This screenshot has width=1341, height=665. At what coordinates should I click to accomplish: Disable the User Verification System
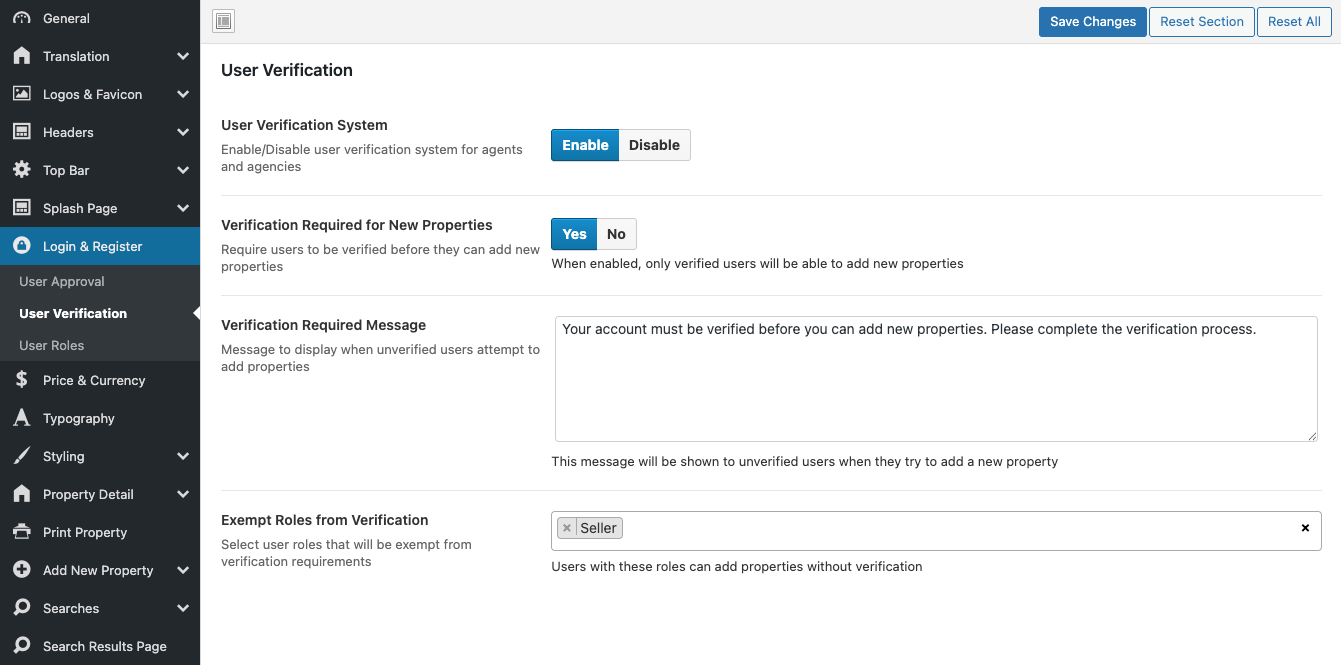[x=654, y=145]
